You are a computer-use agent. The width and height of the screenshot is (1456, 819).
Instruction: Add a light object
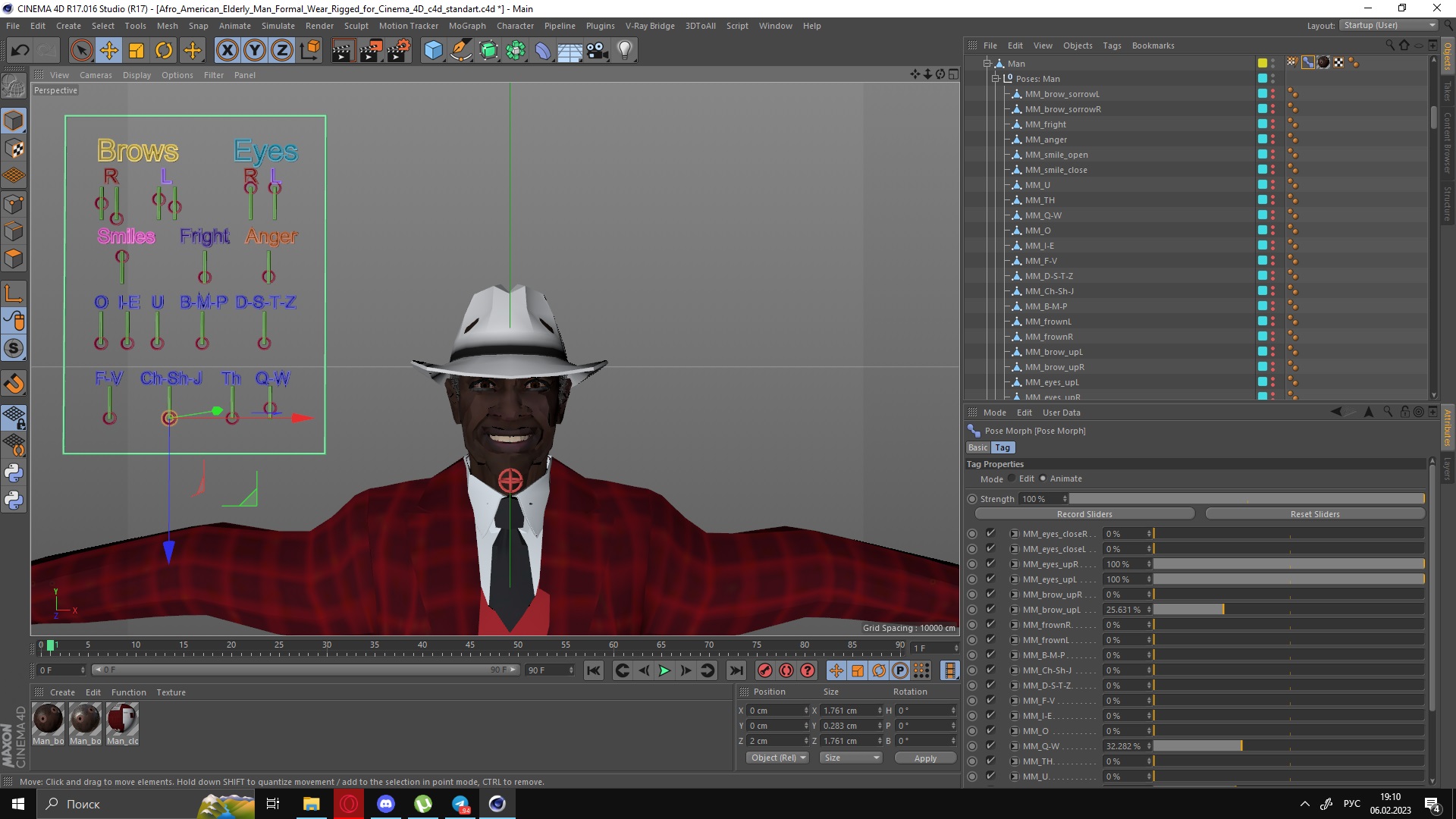[625, 51]
